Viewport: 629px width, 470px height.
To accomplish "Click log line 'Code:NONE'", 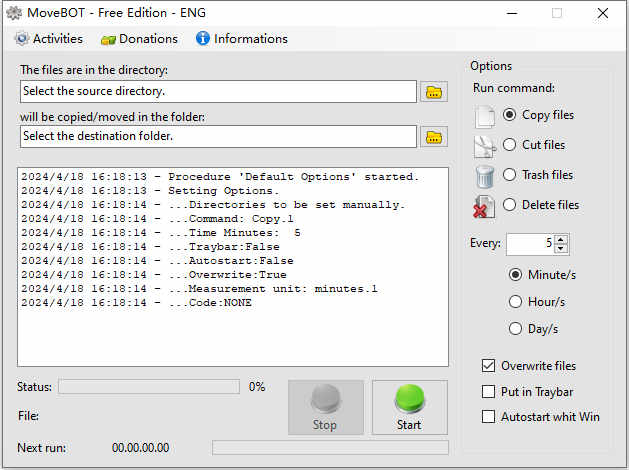I will [136, 303].
